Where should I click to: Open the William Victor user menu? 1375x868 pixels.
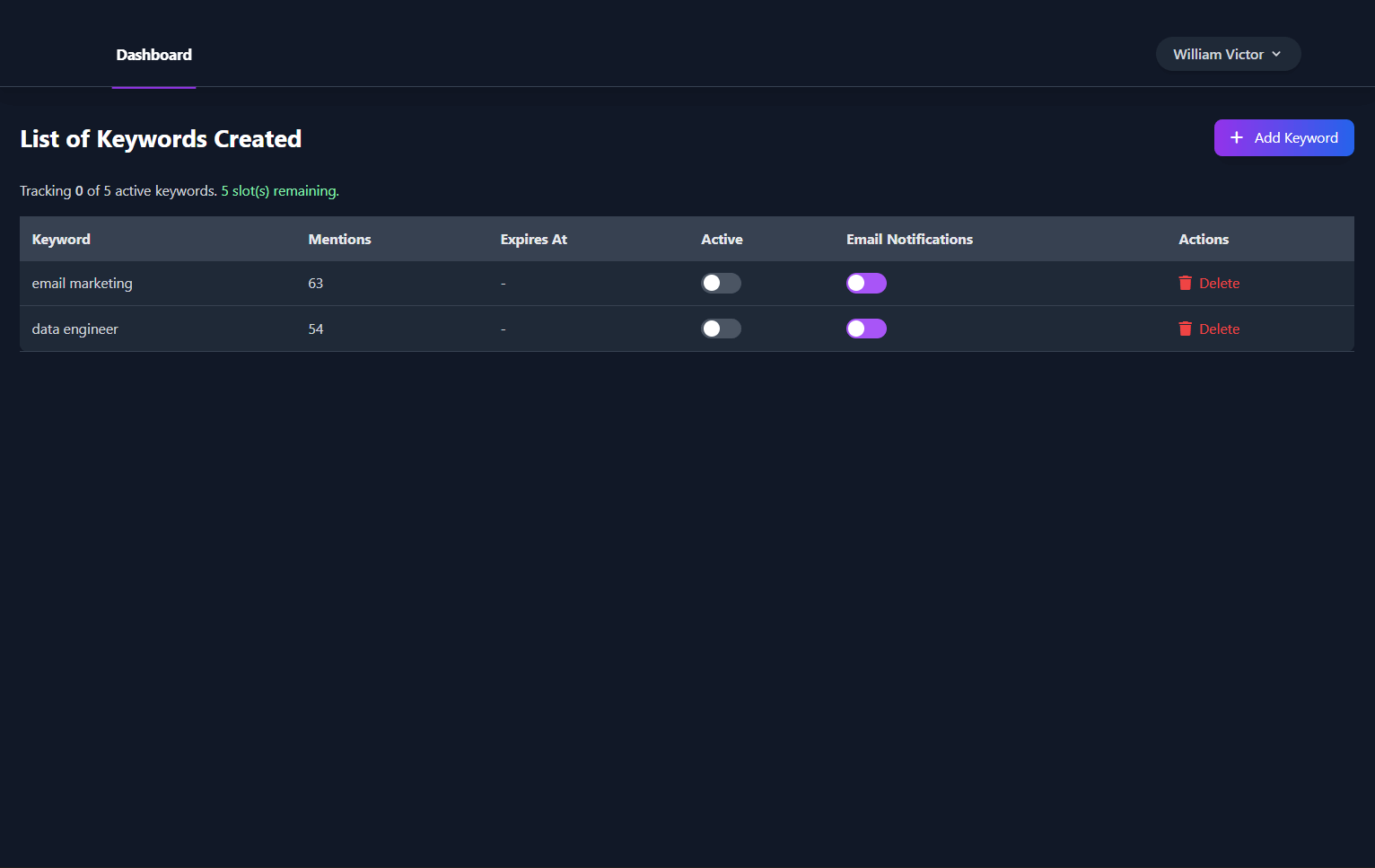point(1218,54)
